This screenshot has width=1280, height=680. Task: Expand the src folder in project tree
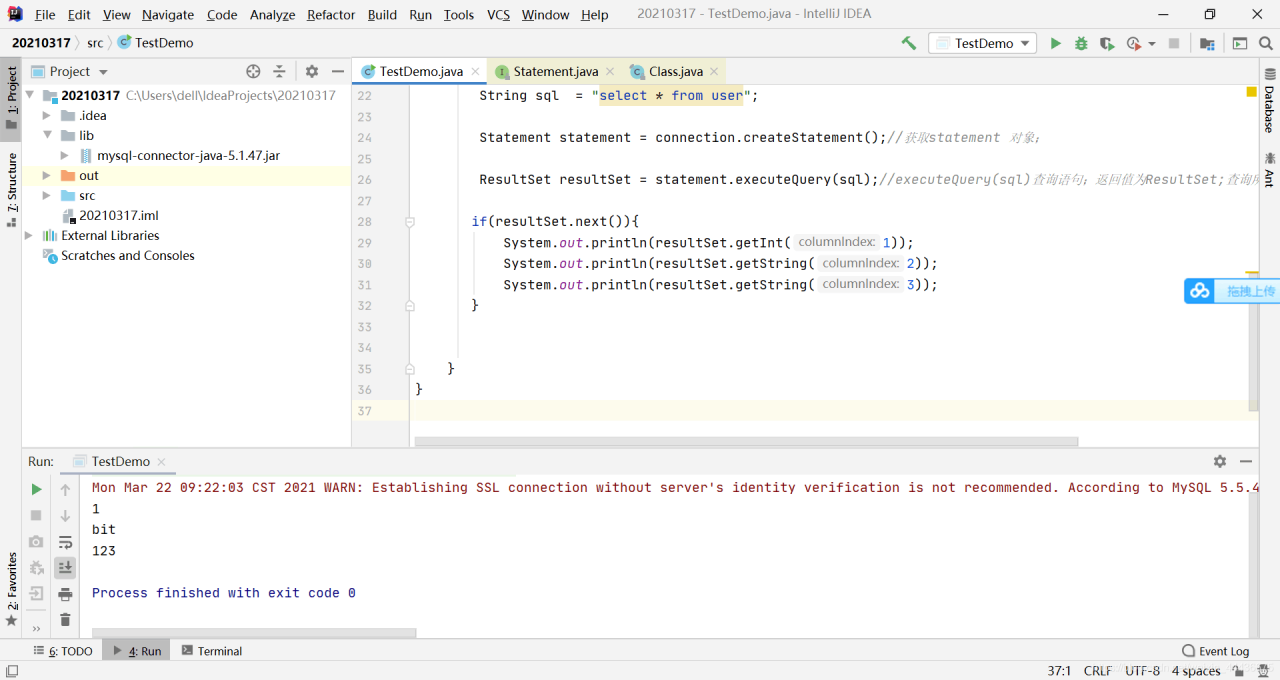[46, 196]
